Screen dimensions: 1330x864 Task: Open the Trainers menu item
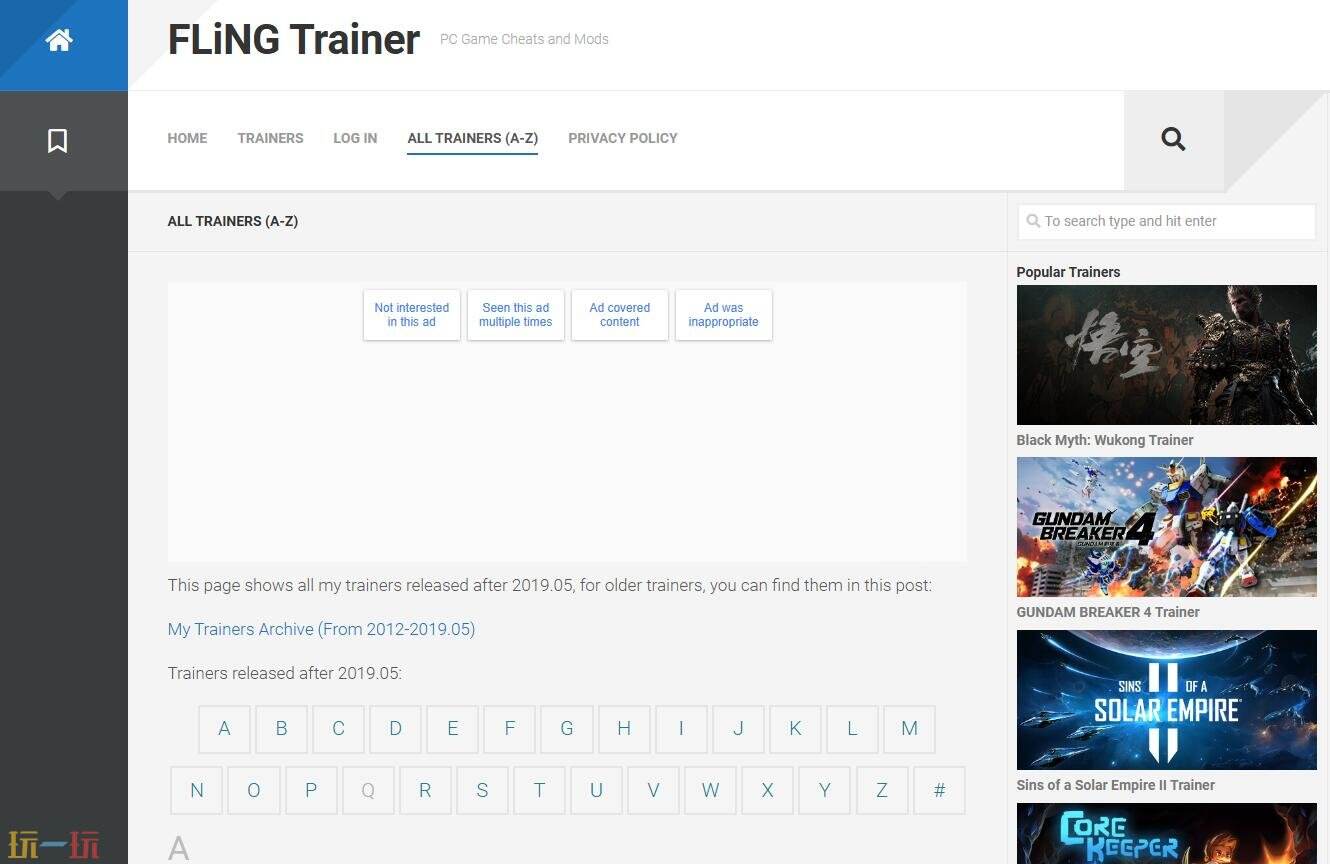(270, 138)
